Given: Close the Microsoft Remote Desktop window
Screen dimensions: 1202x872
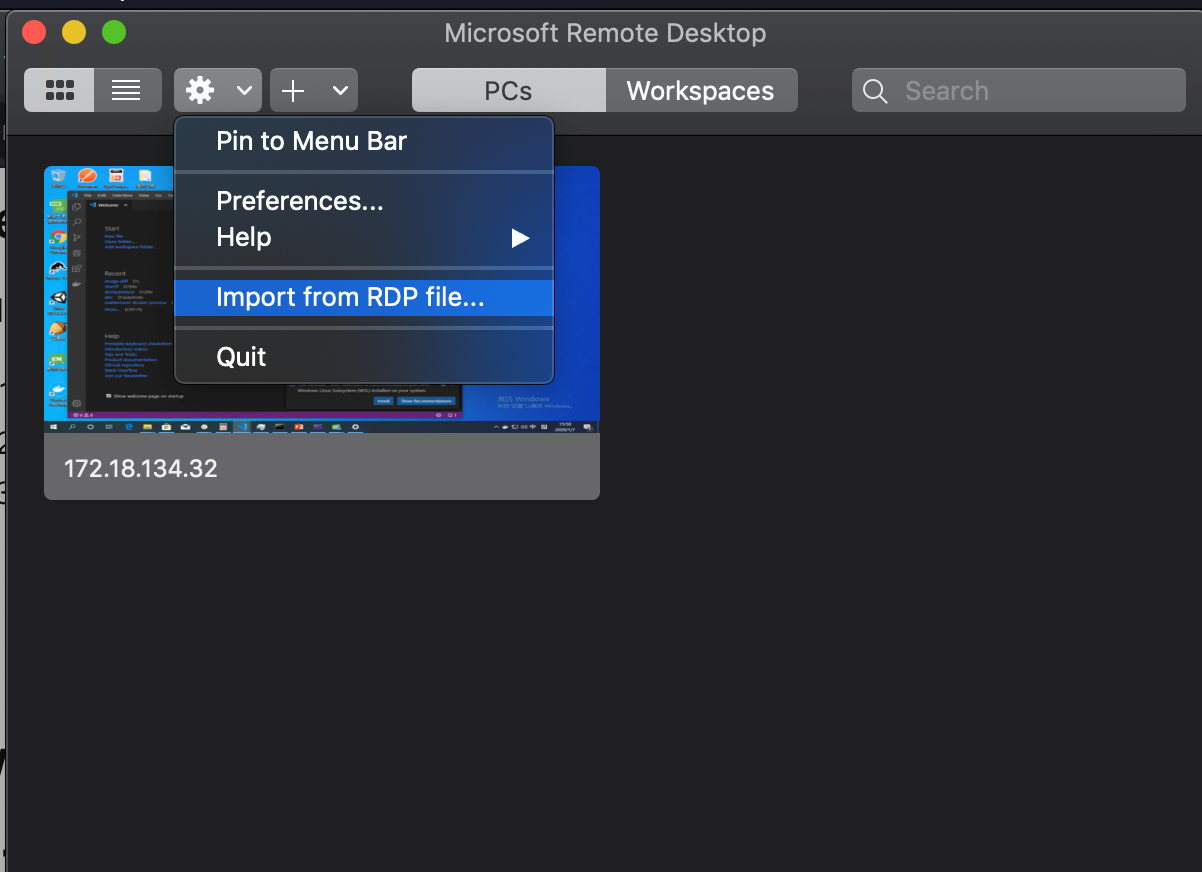Looking at the screenshot, I should (34, 33).
